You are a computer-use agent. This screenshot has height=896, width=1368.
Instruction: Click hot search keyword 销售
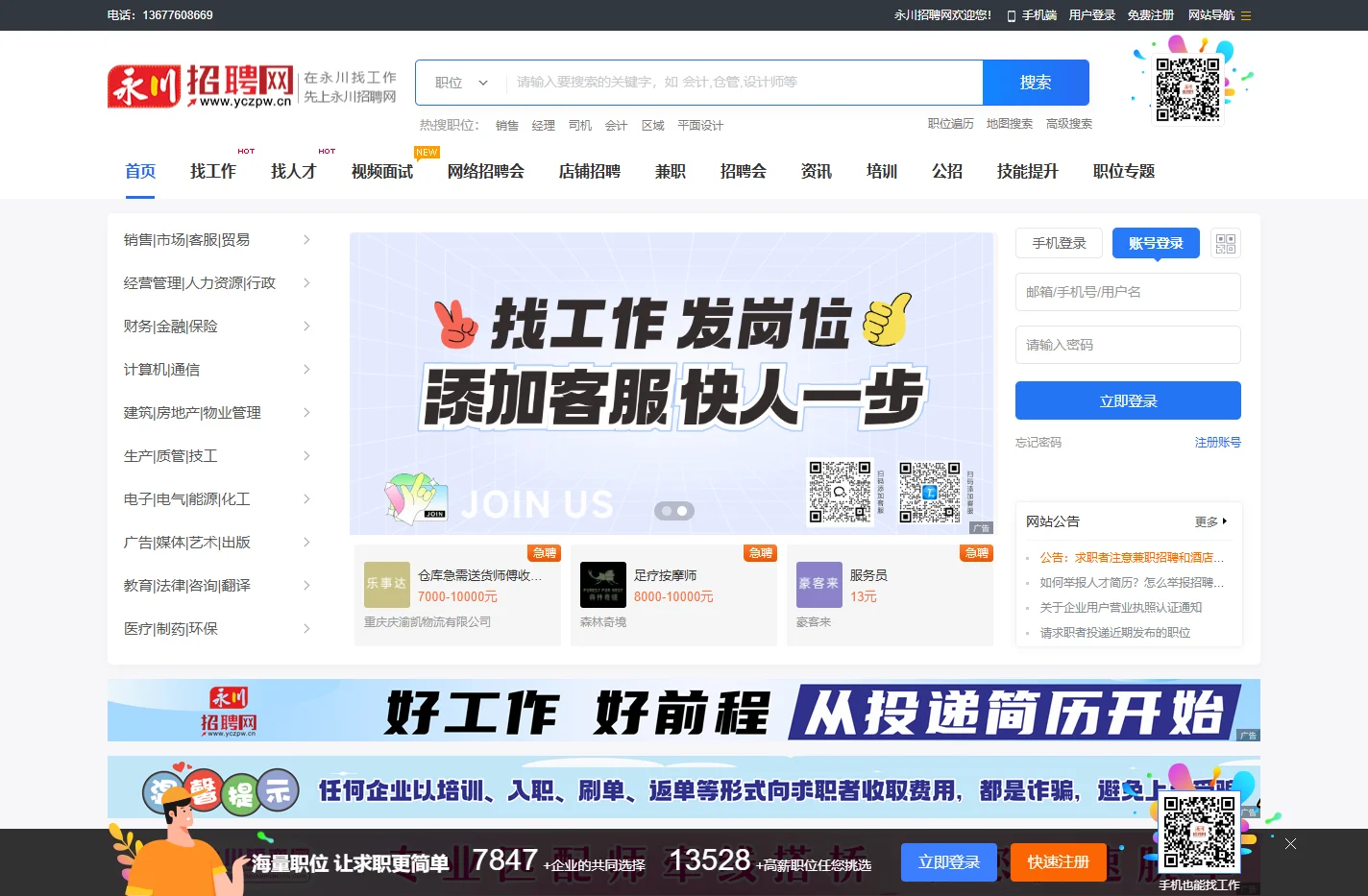click(507, 126)
